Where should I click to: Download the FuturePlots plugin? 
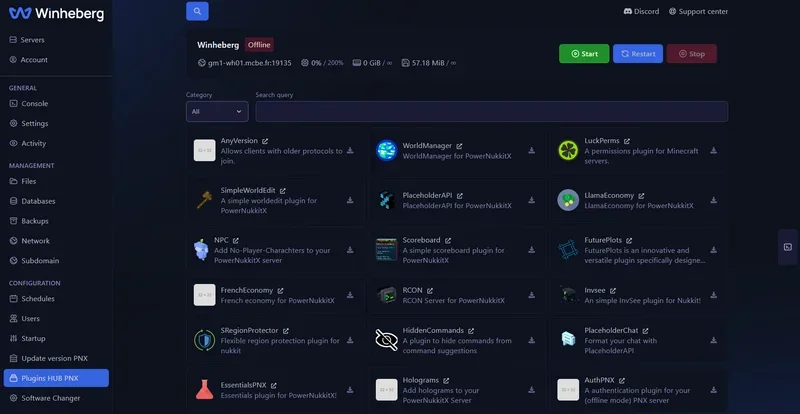pyautogui.click(x=714, y=250)
